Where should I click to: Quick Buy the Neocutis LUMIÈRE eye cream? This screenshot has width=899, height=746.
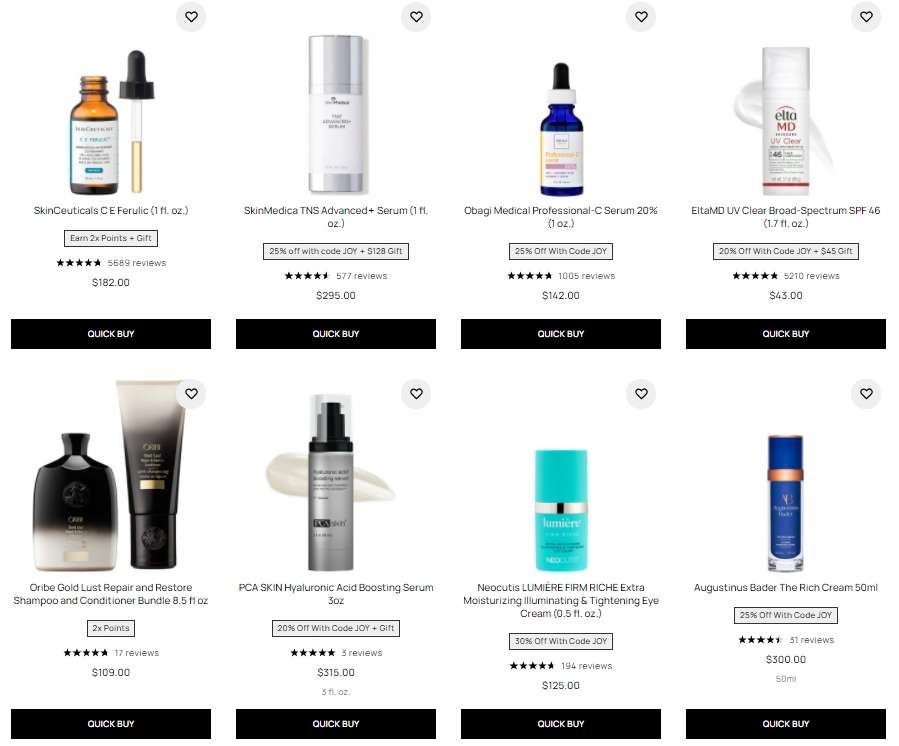point(561,724)
